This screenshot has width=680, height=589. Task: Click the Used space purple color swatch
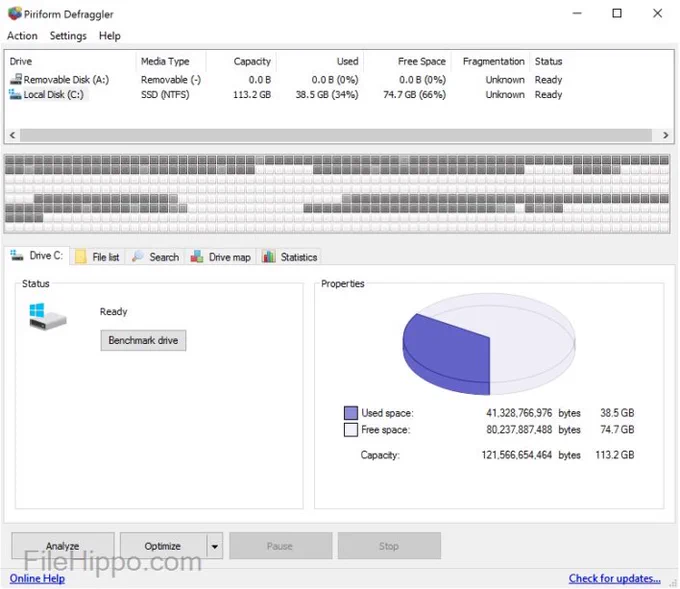point(350,412)
